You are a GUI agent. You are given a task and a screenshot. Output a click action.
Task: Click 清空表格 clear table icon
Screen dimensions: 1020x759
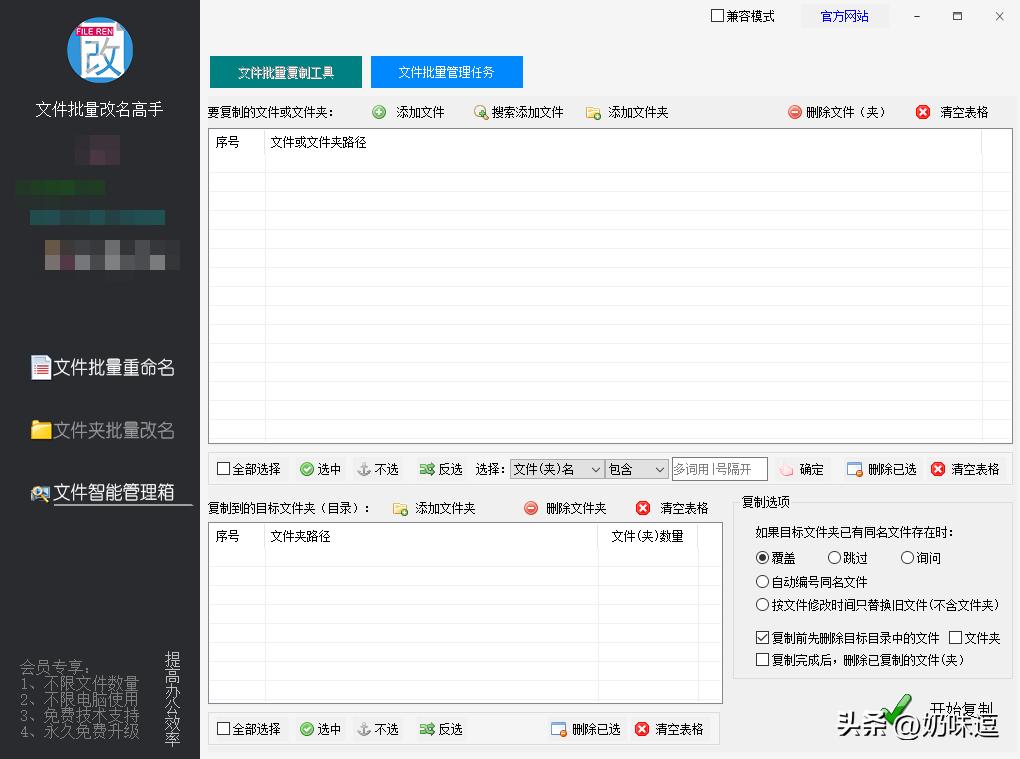pyautogui.click(x=921, y=112)
